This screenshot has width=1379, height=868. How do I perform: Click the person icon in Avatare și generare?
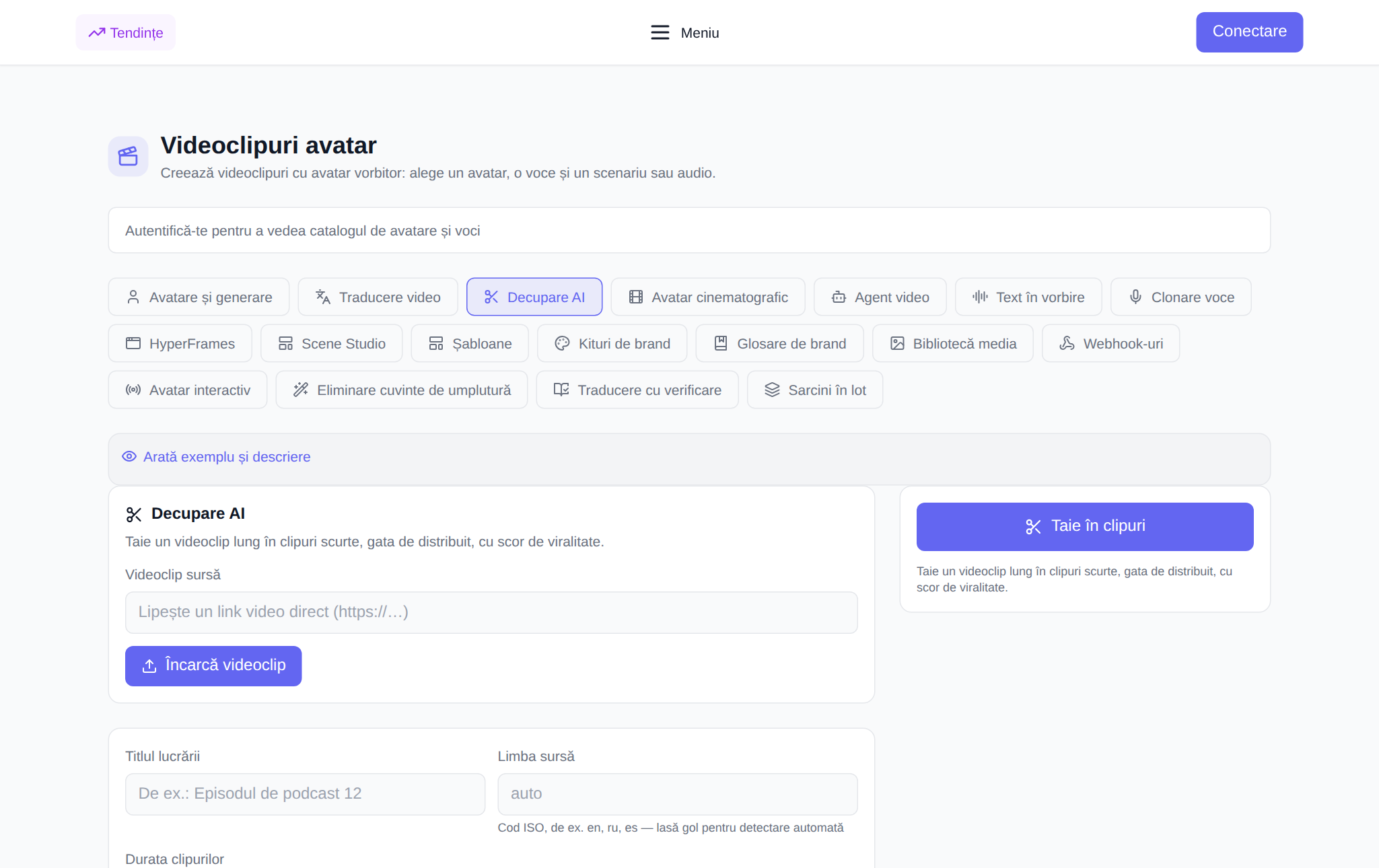[x=133, y=297]
